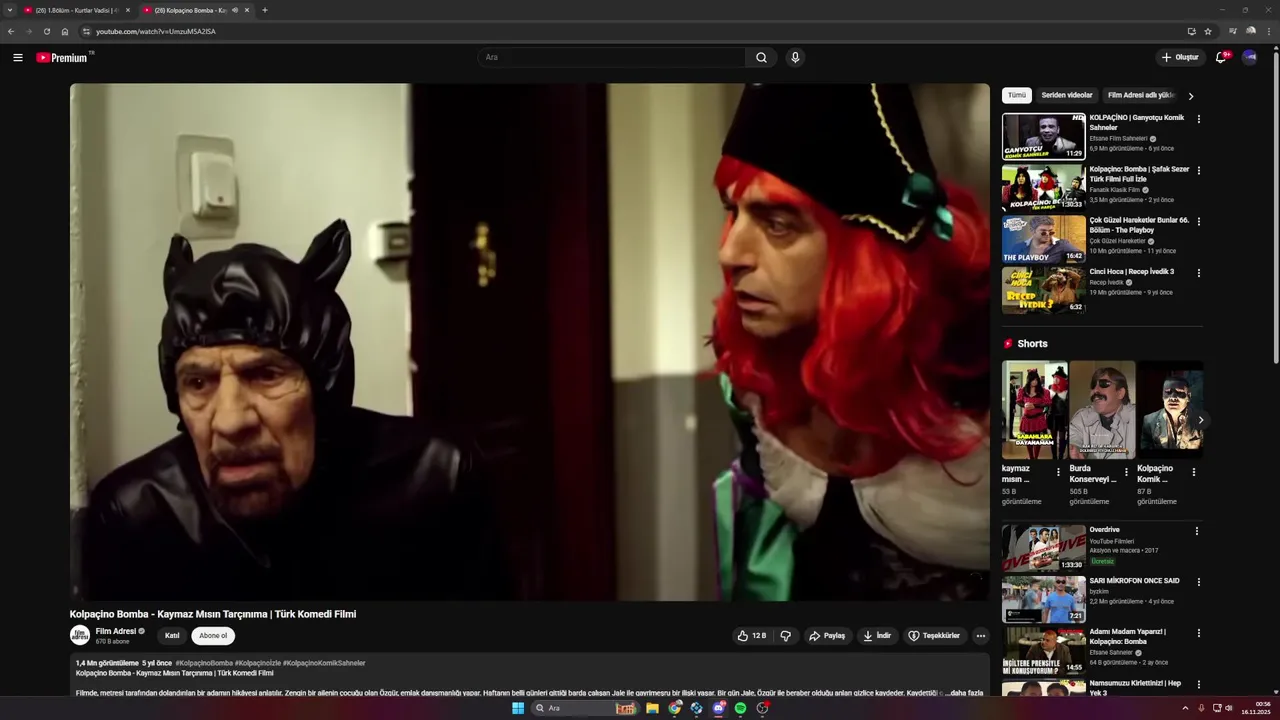
Task: Subscribe with Abone ol button
Action: pyautogui.click(x=213, y=636)
